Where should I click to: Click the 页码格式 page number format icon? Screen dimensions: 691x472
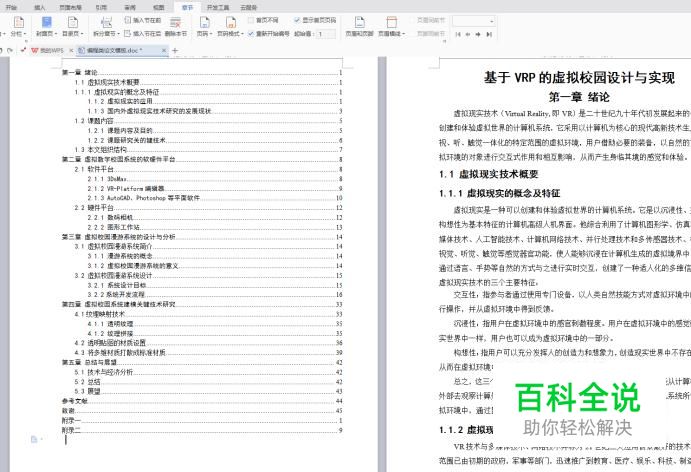pos(231,22)
